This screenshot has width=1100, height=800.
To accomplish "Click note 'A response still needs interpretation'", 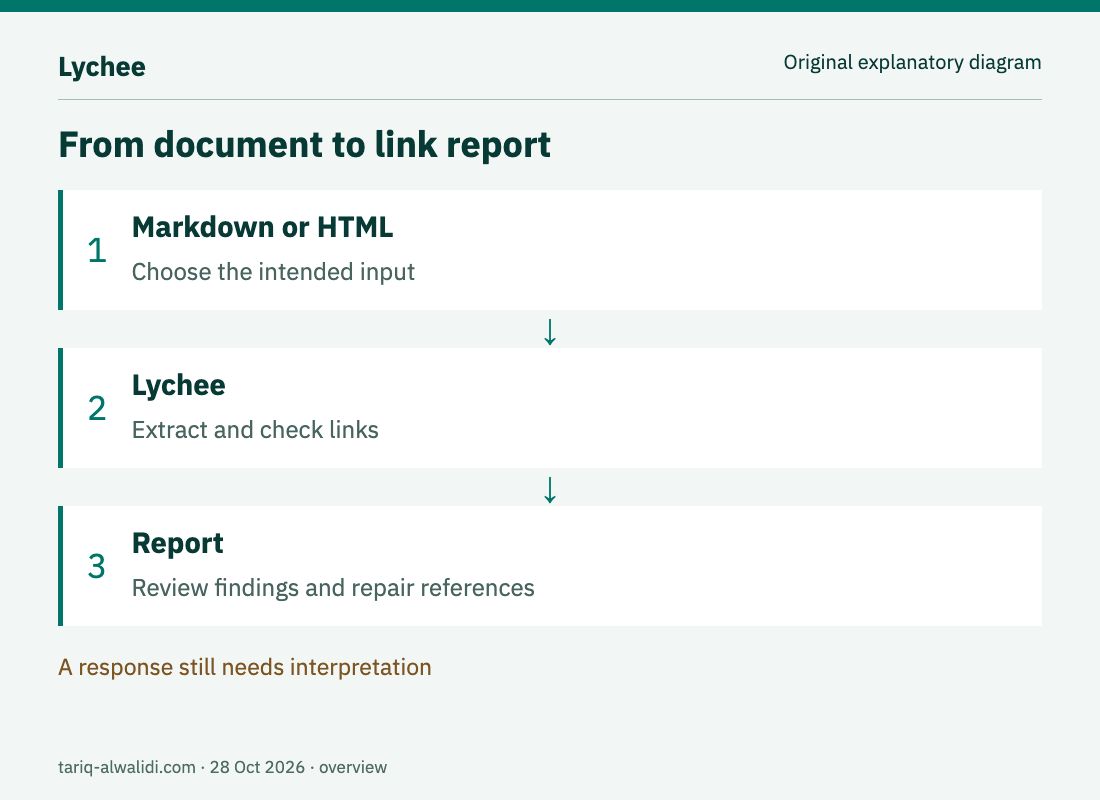I will 245,667.
